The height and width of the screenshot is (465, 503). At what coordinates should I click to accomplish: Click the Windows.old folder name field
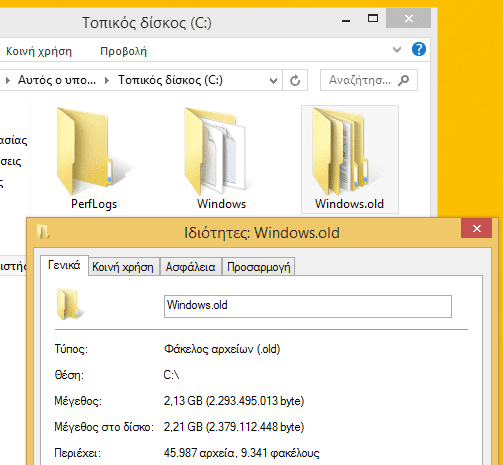tap(308, 306)
